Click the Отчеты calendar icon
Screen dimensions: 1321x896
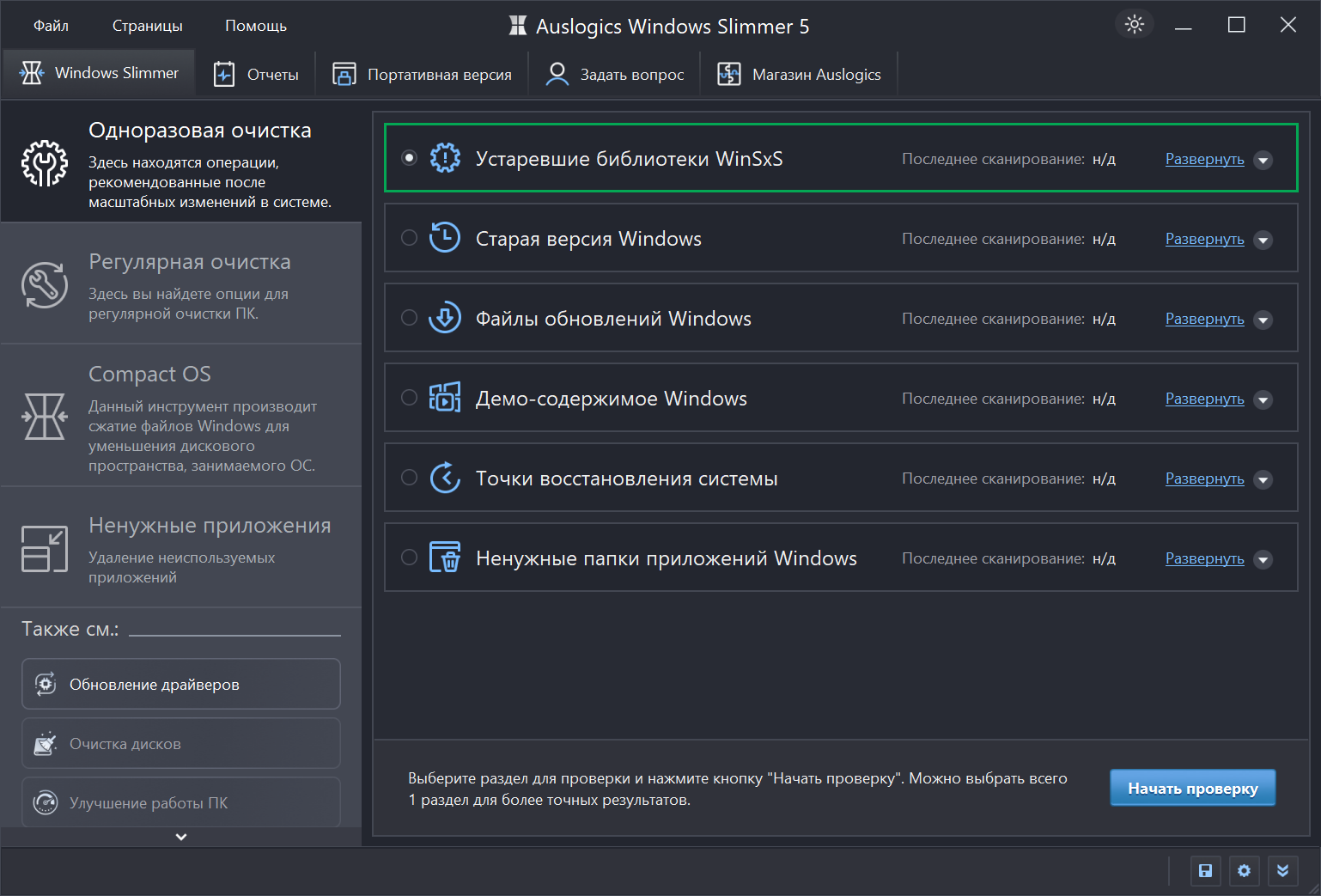pyautogui.click(x=224, y=74)
